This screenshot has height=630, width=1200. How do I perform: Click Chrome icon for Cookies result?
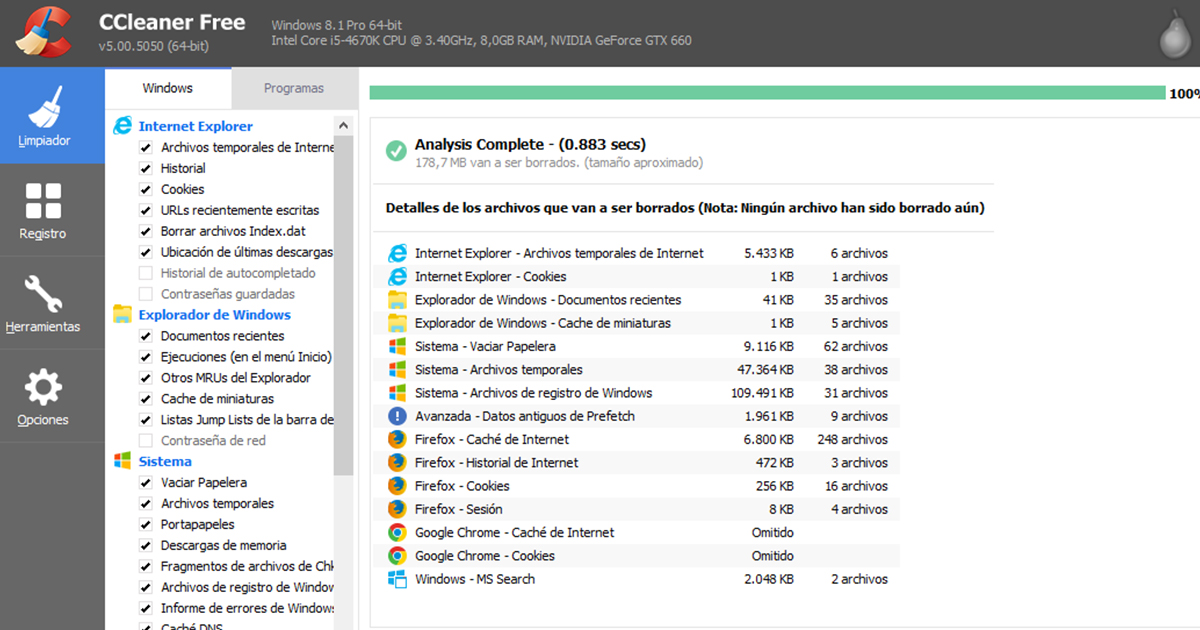(397, 556)
